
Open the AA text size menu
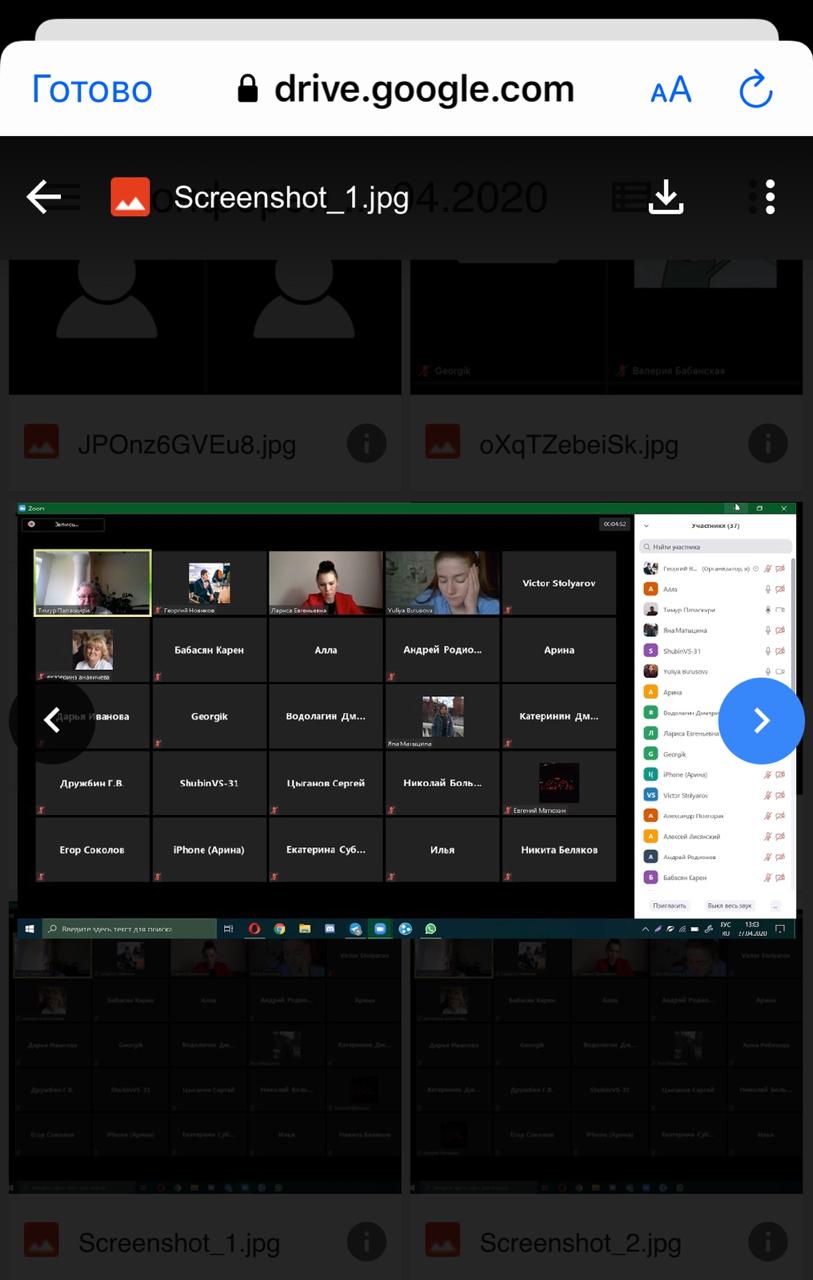(x=671, y=90)
